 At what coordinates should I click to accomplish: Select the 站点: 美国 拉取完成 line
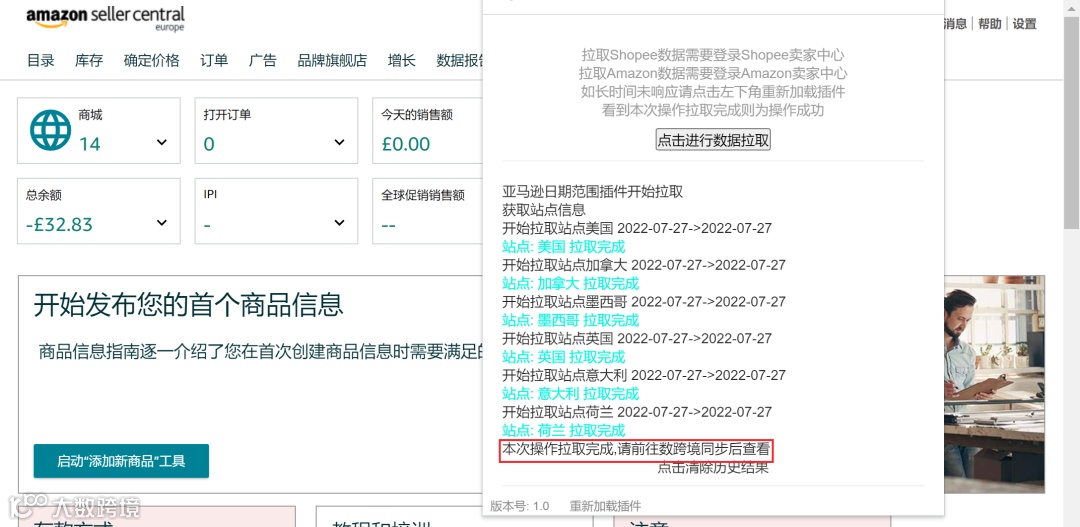(x=563, y=247)
